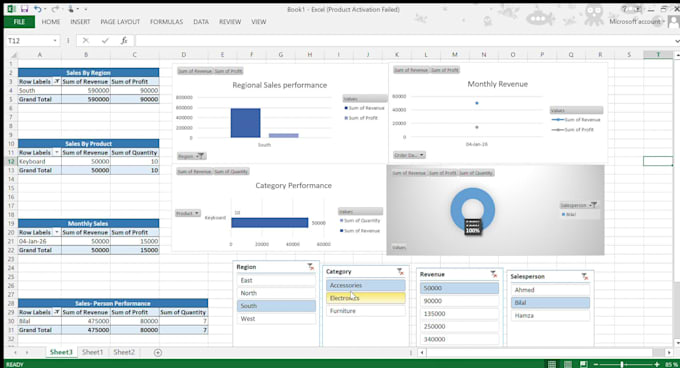The width and height of the screenshot is (680, 368).
Task: Toggle East in the Region slicer
Action: (276, 280)
